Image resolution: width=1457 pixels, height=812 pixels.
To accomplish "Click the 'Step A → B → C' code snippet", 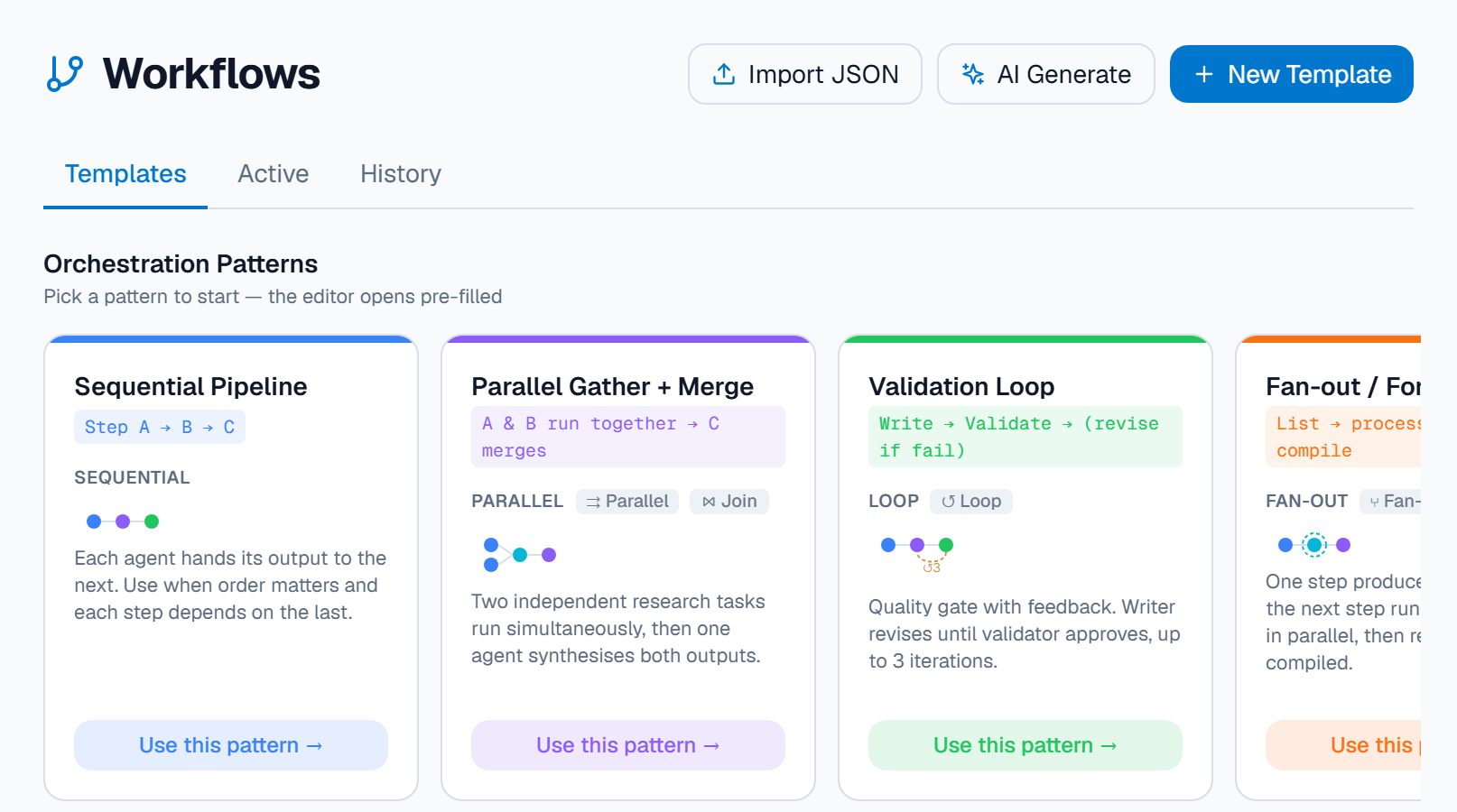I will tap(160, 428).
